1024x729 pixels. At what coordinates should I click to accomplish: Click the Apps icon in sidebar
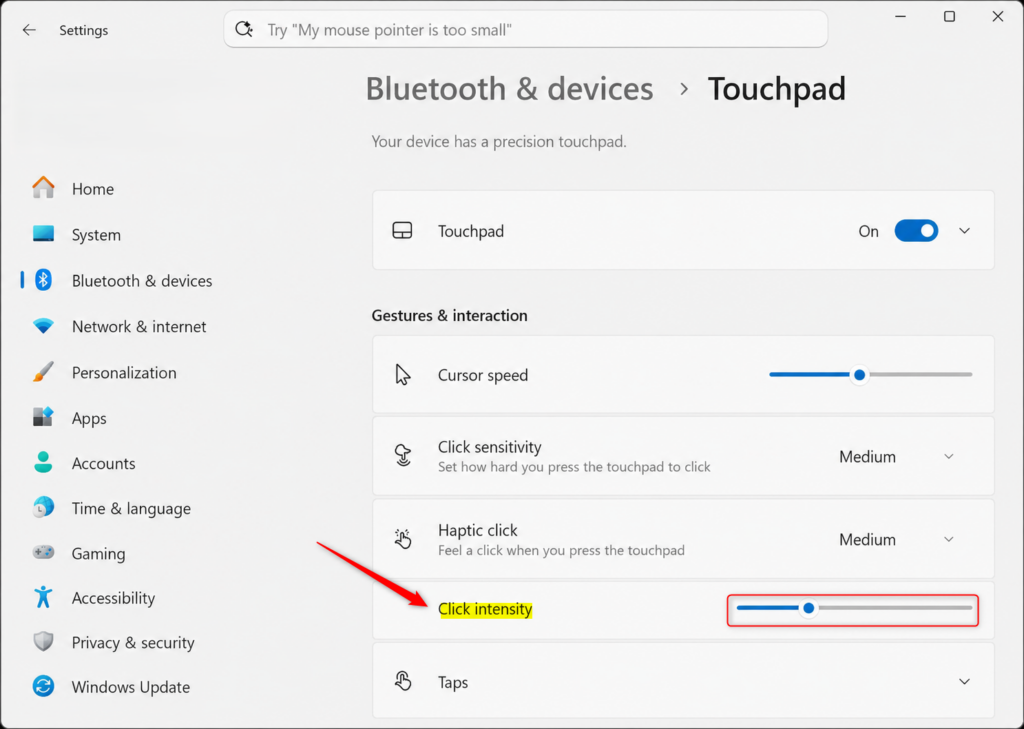(43, 417)
